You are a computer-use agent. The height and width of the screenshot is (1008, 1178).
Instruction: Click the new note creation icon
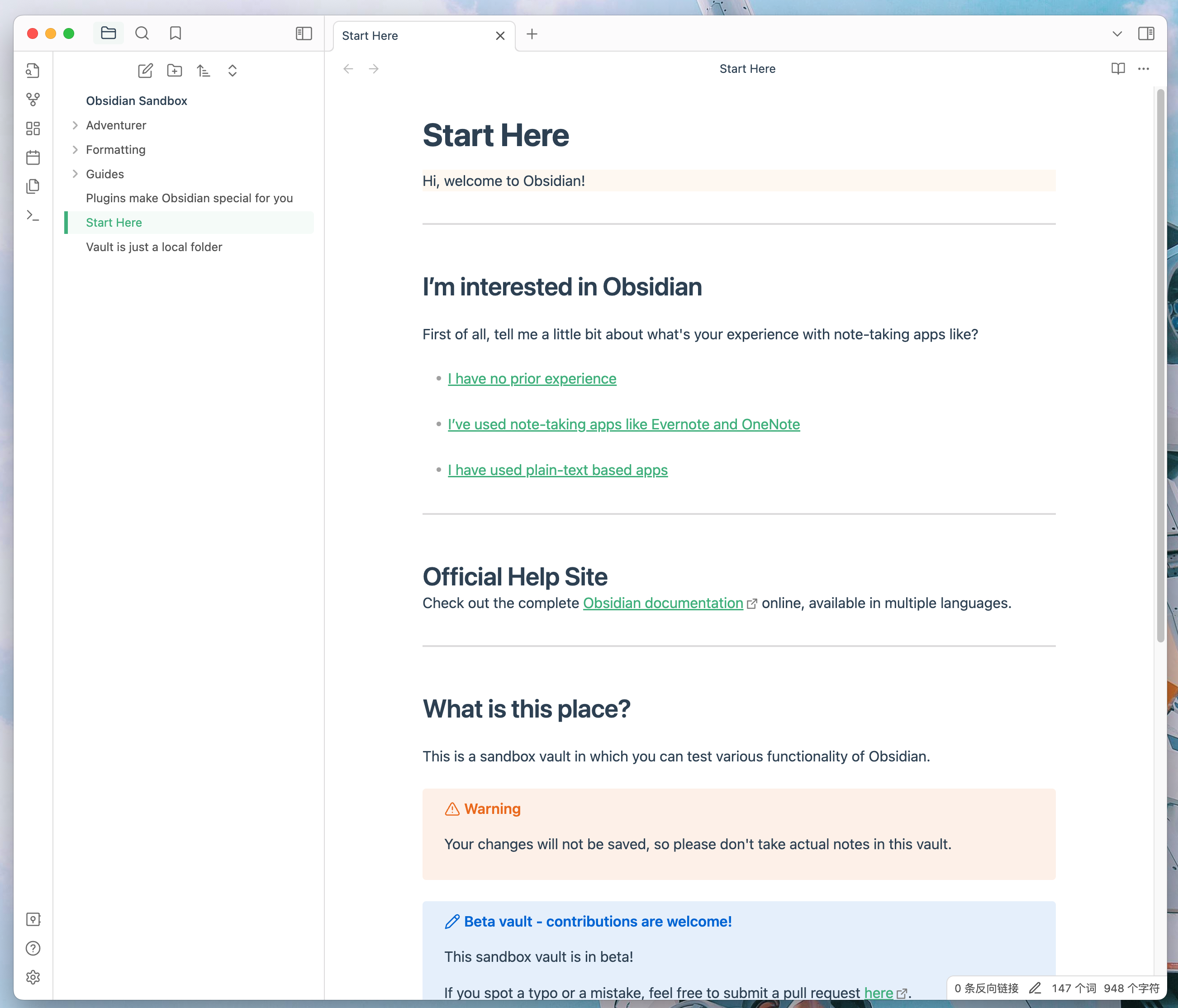coord(144,70)
